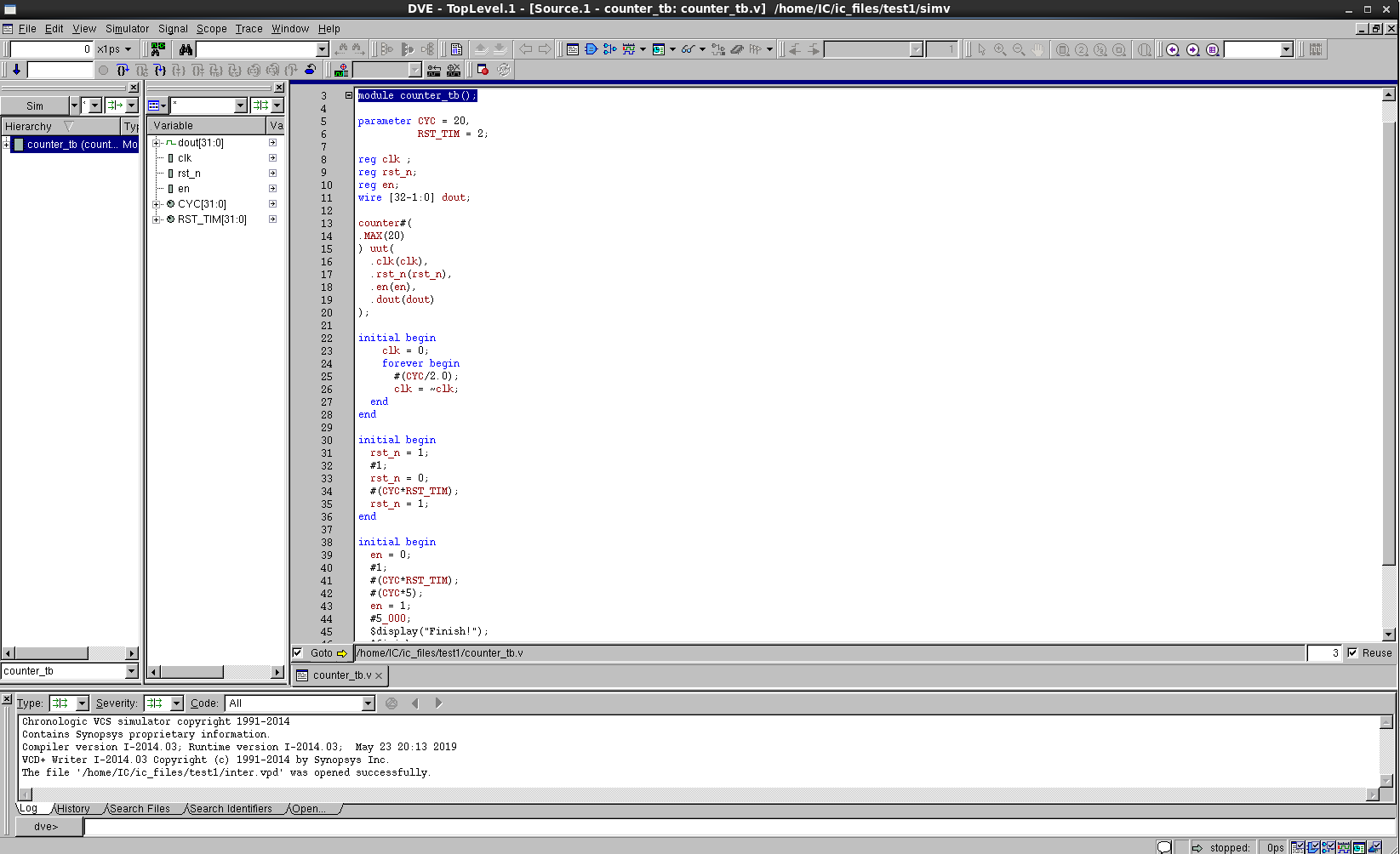Click the breakpoint red-dot toolbar icon
The width and height of the screenshot is (1400, 854).
coord(483,70)
